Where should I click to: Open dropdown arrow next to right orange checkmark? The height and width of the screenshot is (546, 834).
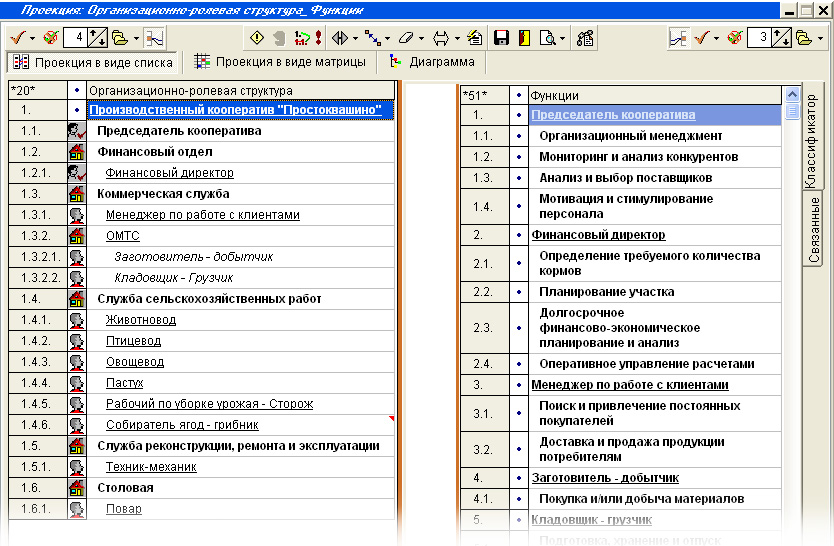pyautogui.click(x=716, y=38)
